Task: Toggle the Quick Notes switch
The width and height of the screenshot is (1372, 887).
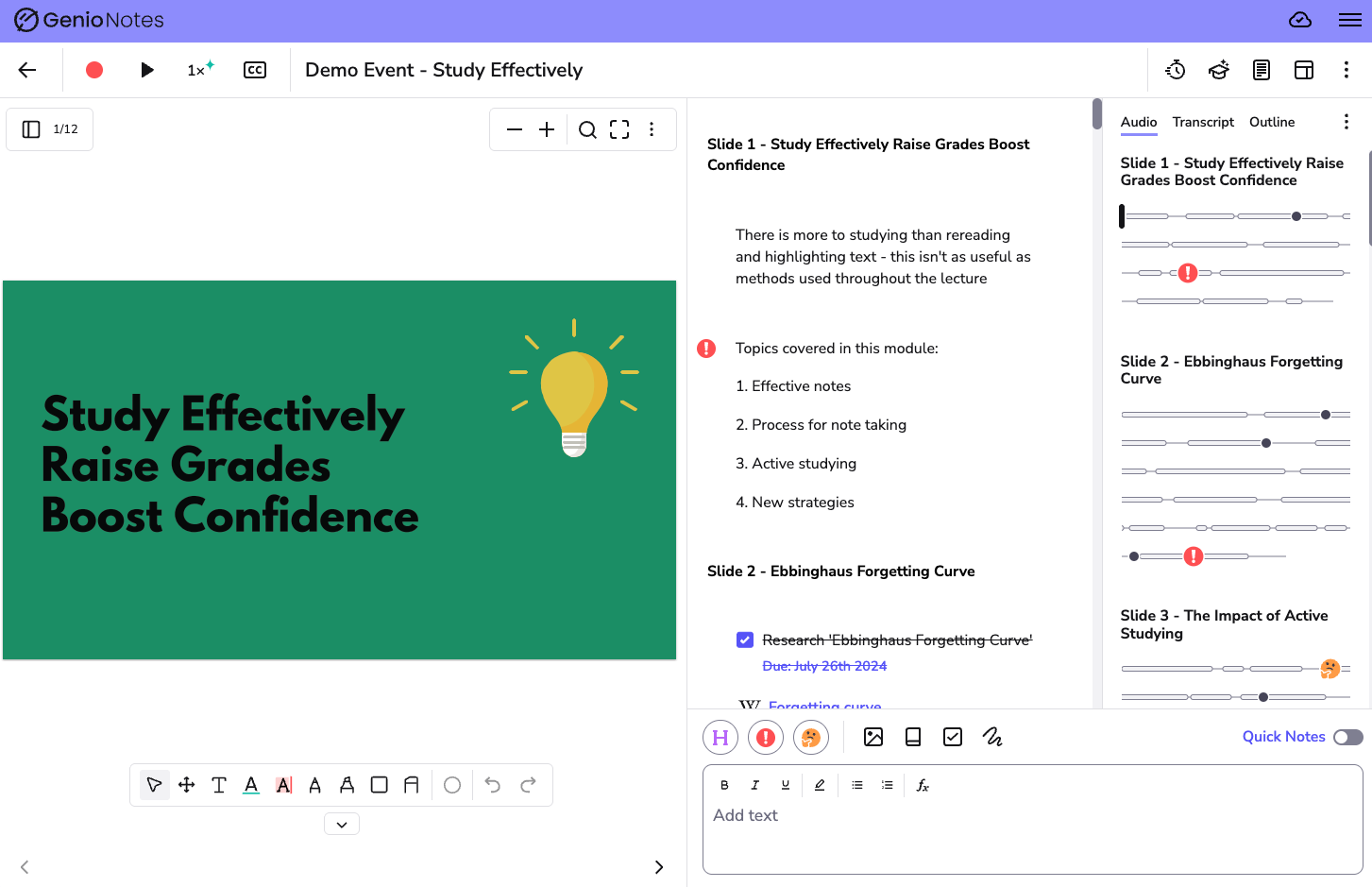Action: [1347, 737]
